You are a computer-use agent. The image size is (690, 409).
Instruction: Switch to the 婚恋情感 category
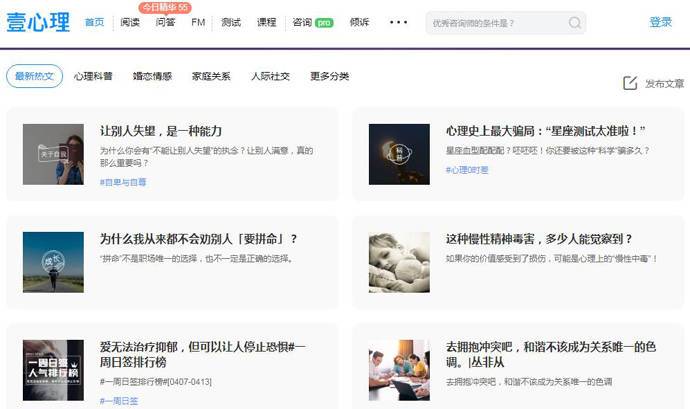(x=152, y=76)
